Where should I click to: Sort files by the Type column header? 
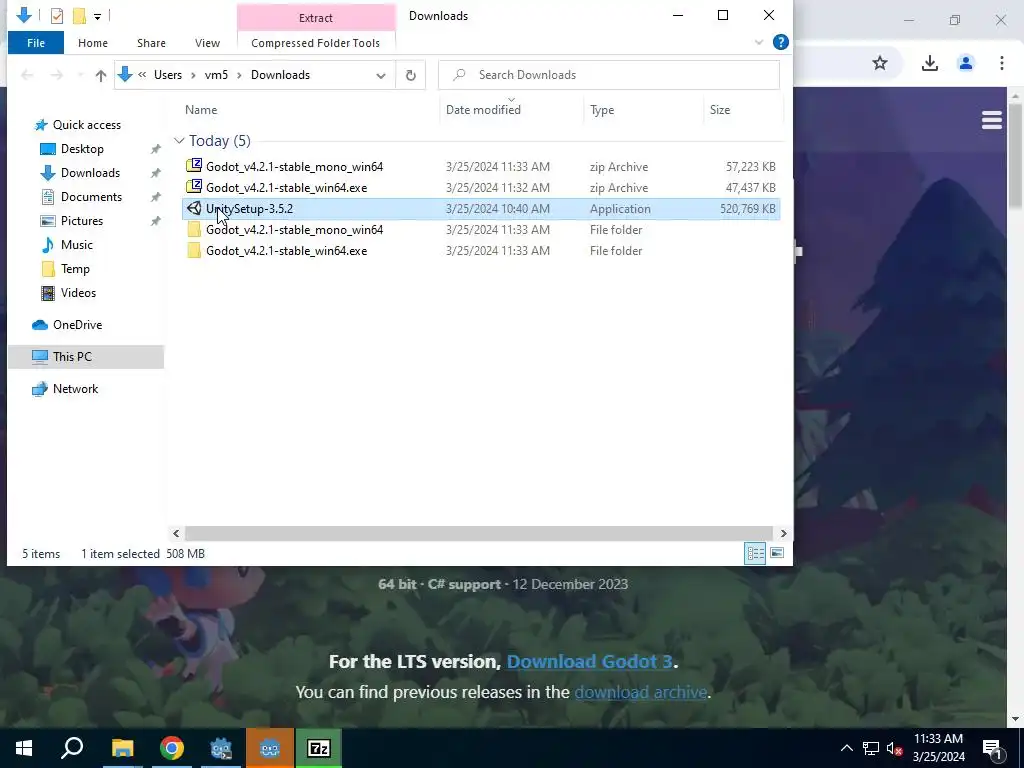pyautogui.click(x=601, y=110)
